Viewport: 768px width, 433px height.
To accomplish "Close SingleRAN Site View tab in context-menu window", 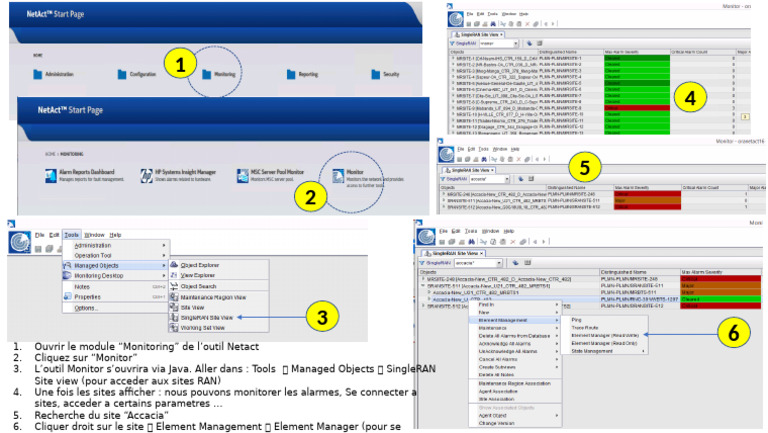I will point(481,253).
